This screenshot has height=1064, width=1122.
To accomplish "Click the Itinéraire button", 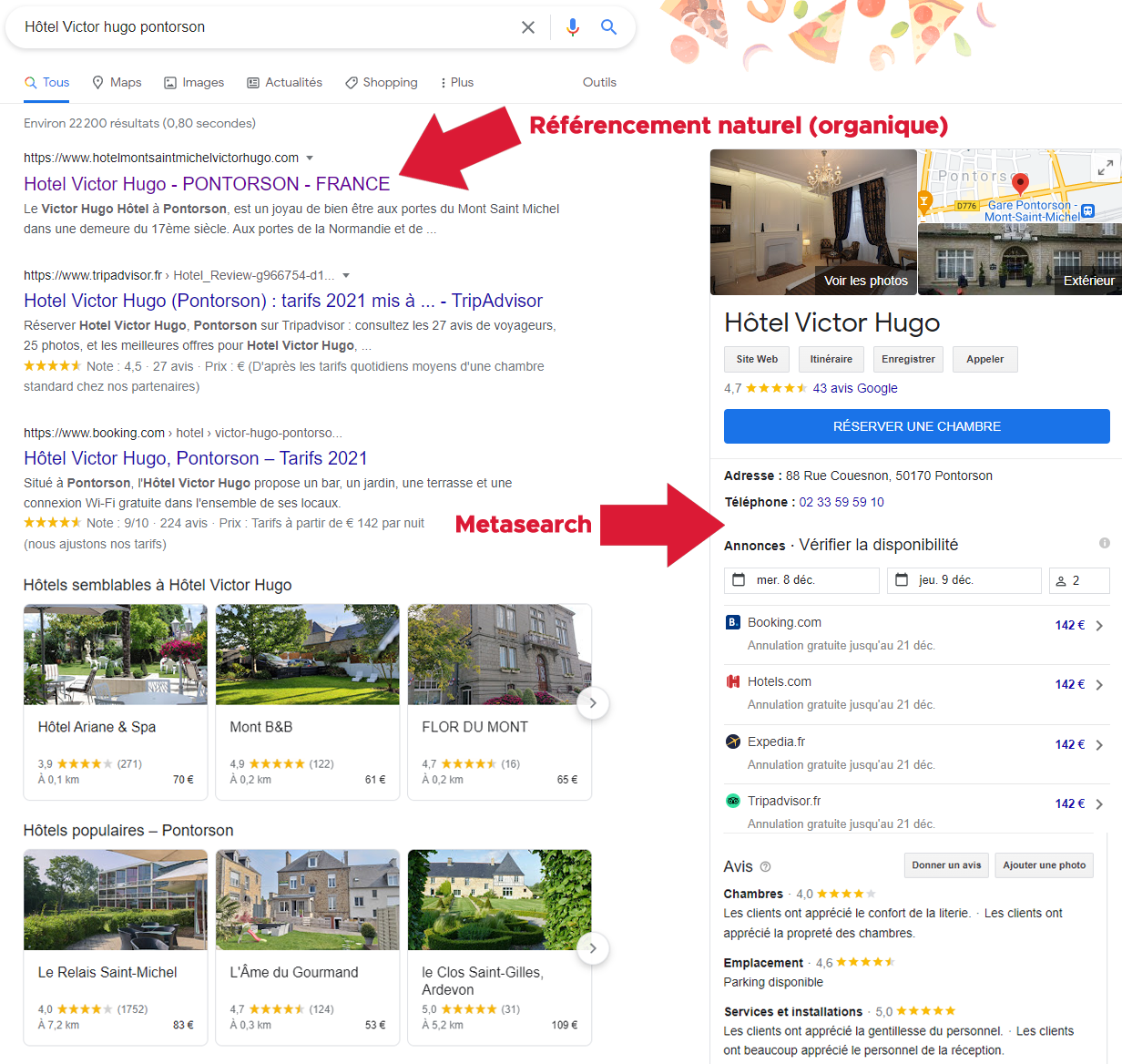I will coord(831,359).
